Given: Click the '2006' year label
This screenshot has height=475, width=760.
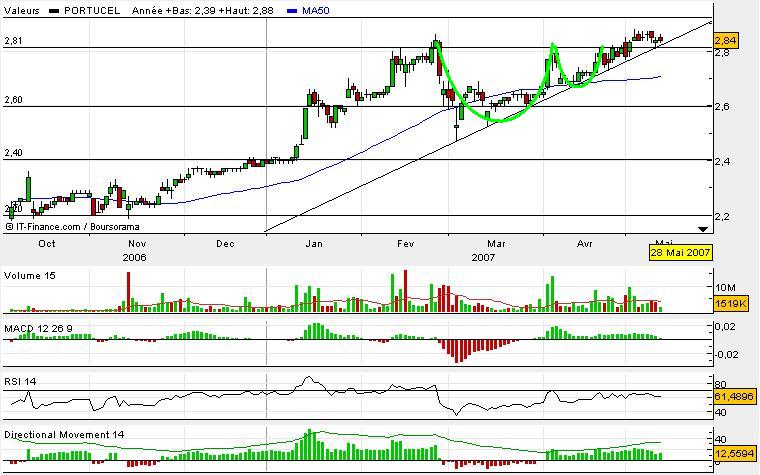Looking at the screenshot, I should coord(134,257).
